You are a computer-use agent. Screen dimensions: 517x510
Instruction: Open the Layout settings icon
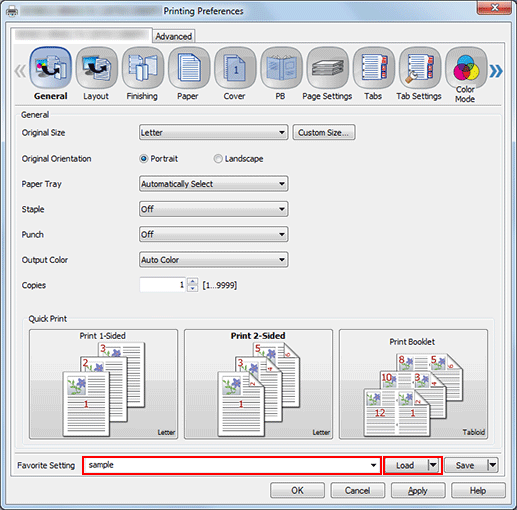[x=96, y=68]
